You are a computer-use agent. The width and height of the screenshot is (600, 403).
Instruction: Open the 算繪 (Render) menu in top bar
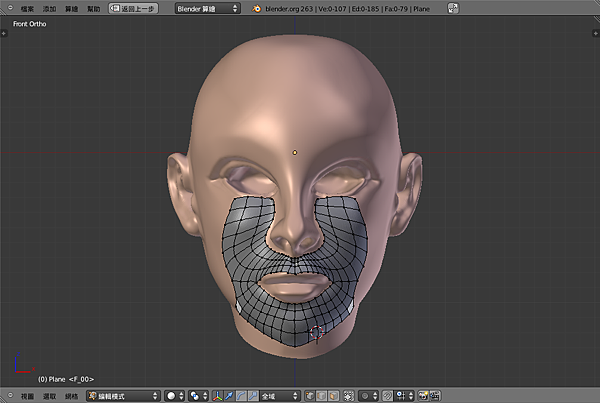pyautogui.click(x=71, y=7)
